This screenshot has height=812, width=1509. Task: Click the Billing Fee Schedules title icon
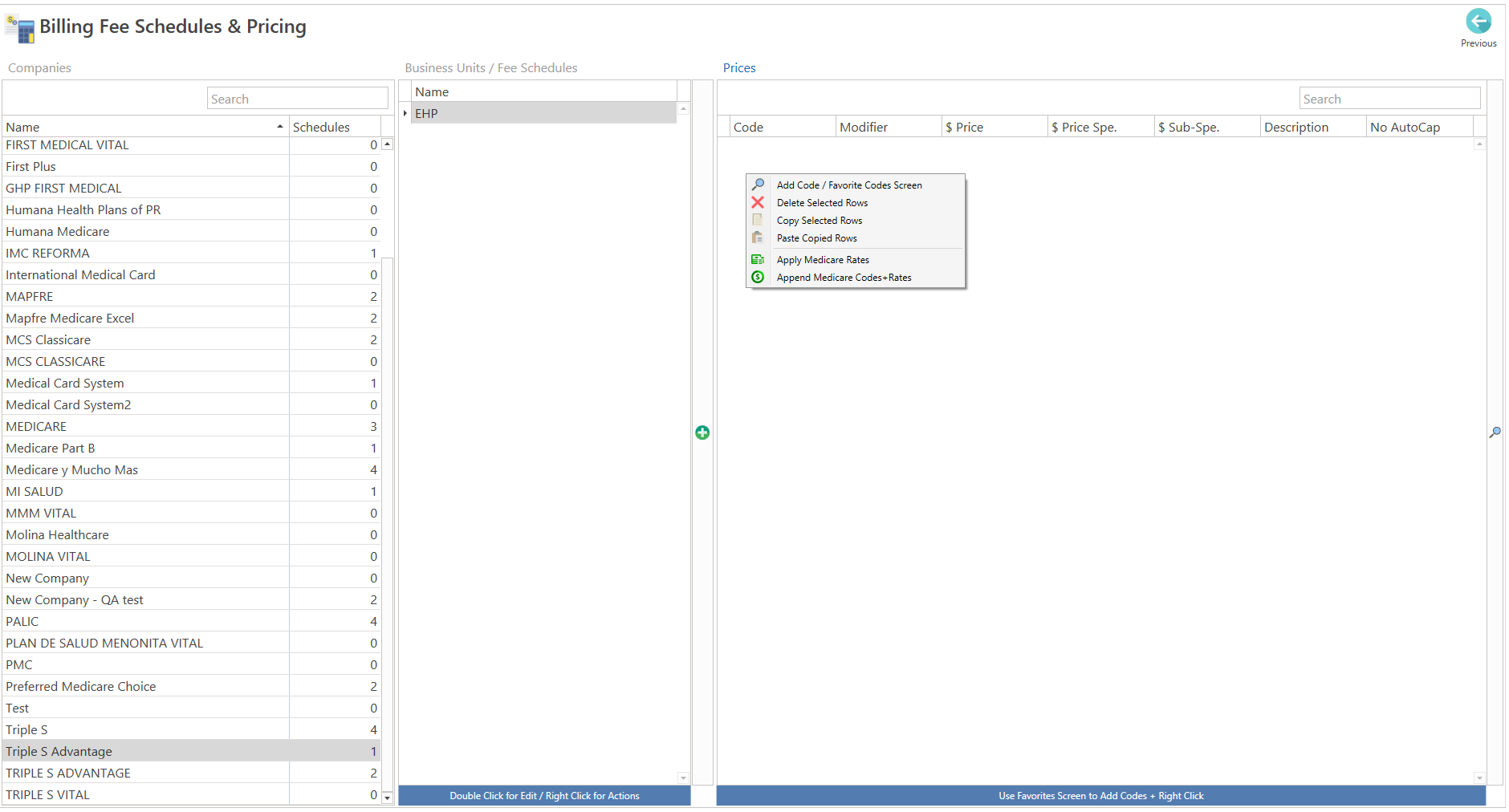coord(20,29)
